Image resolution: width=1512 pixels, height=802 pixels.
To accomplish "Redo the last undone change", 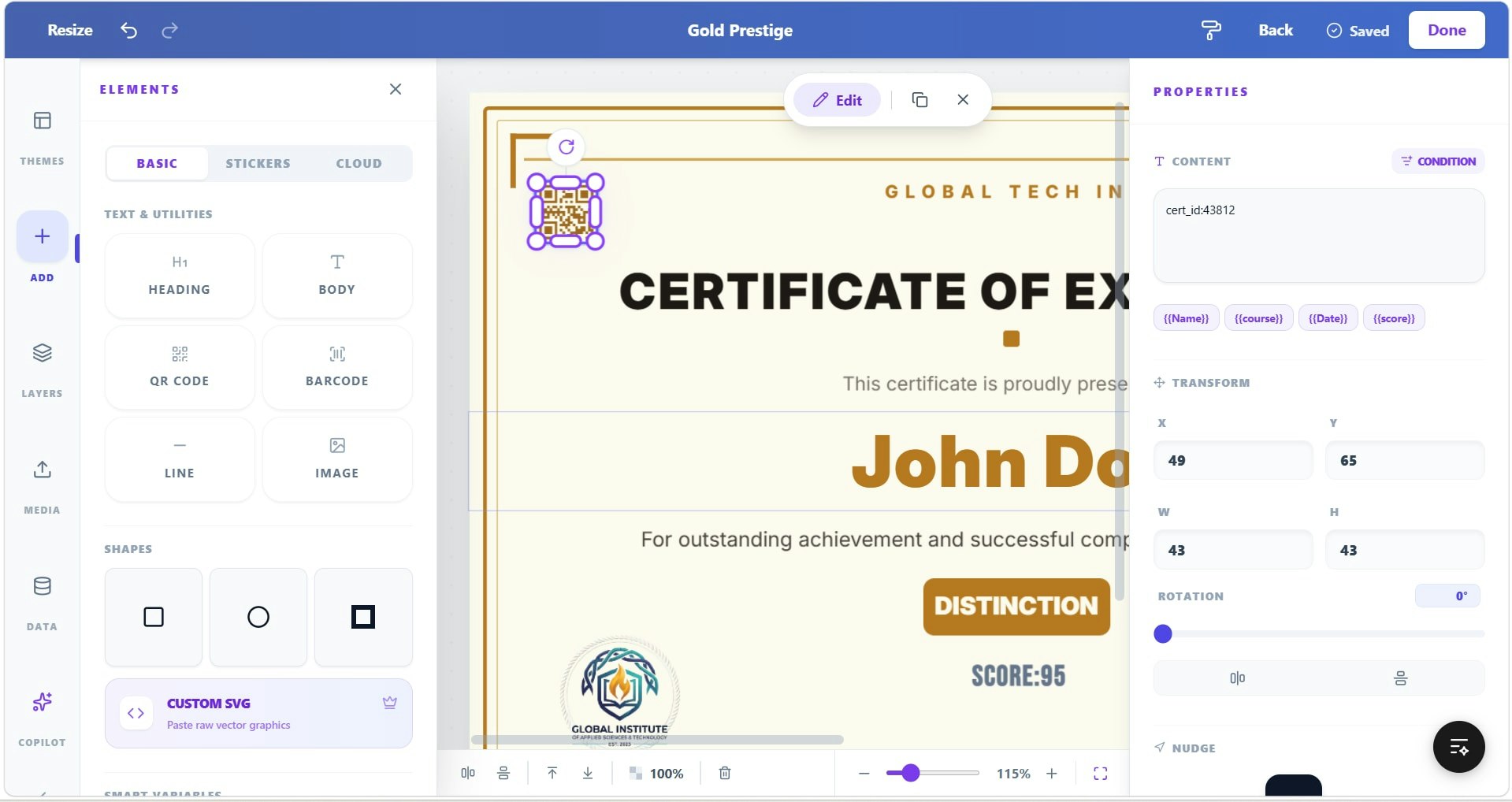I will (169, 31).
